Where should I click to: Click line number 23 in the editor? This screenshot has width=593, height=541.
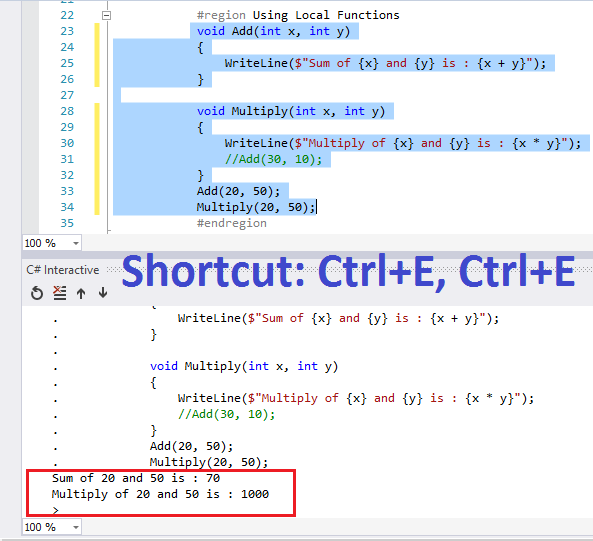(67, 31)
